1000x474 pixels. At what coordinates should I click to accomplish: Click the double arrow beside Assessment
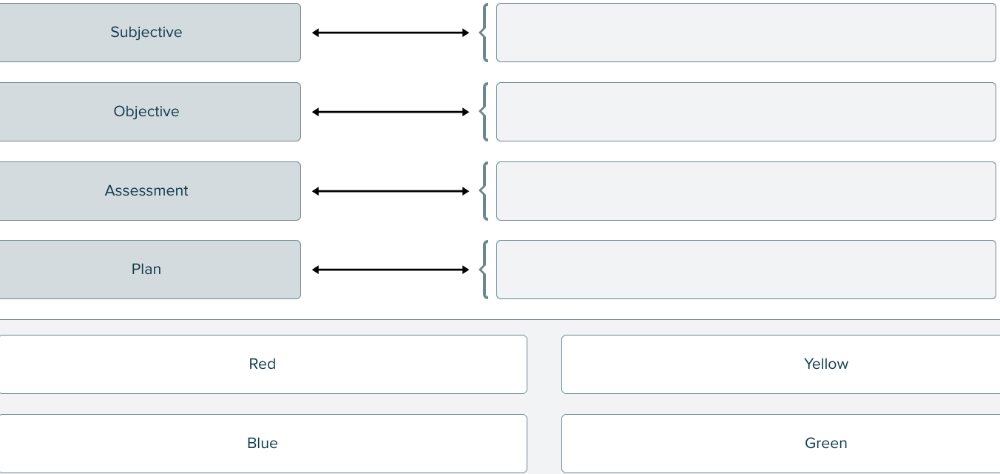point(390,191)
